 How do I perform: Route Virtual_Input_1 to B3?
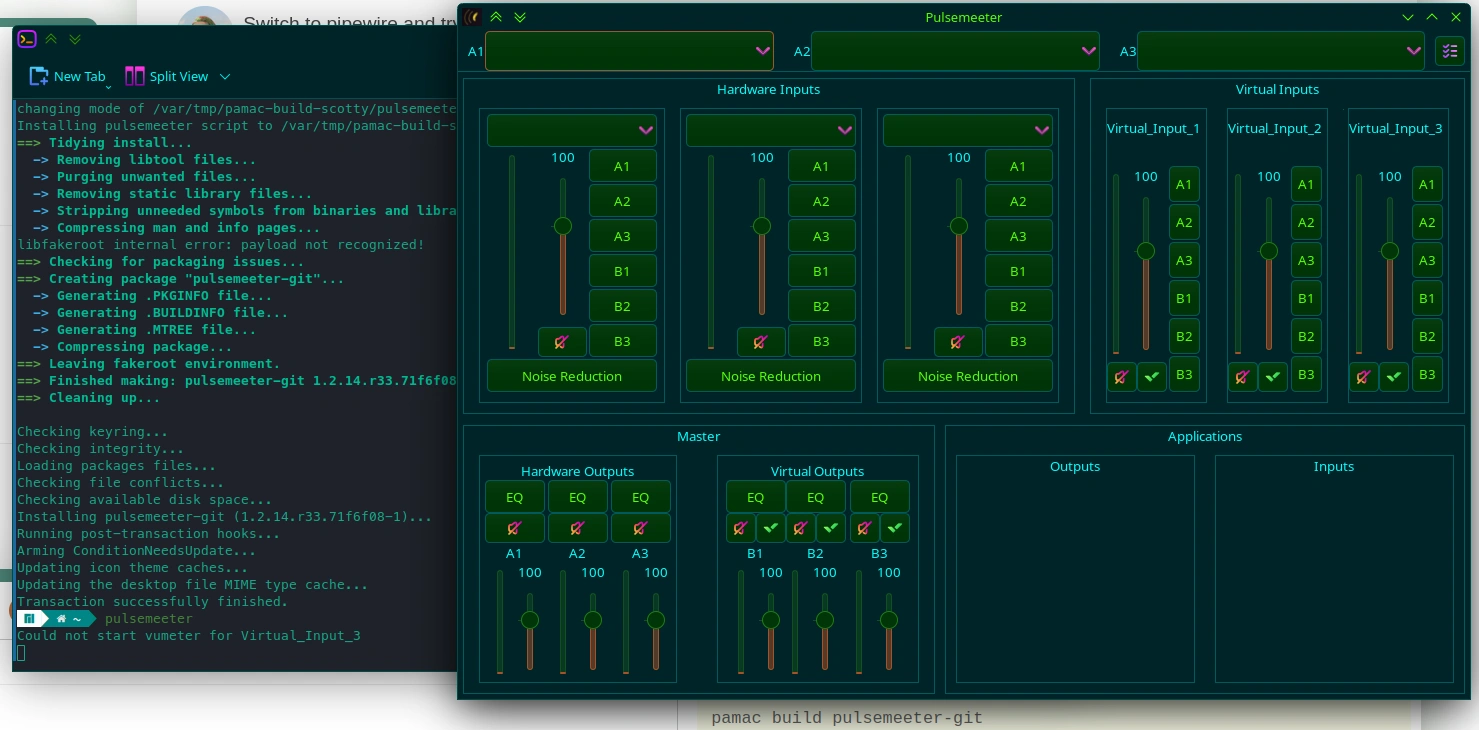[x=1184, y=374]
